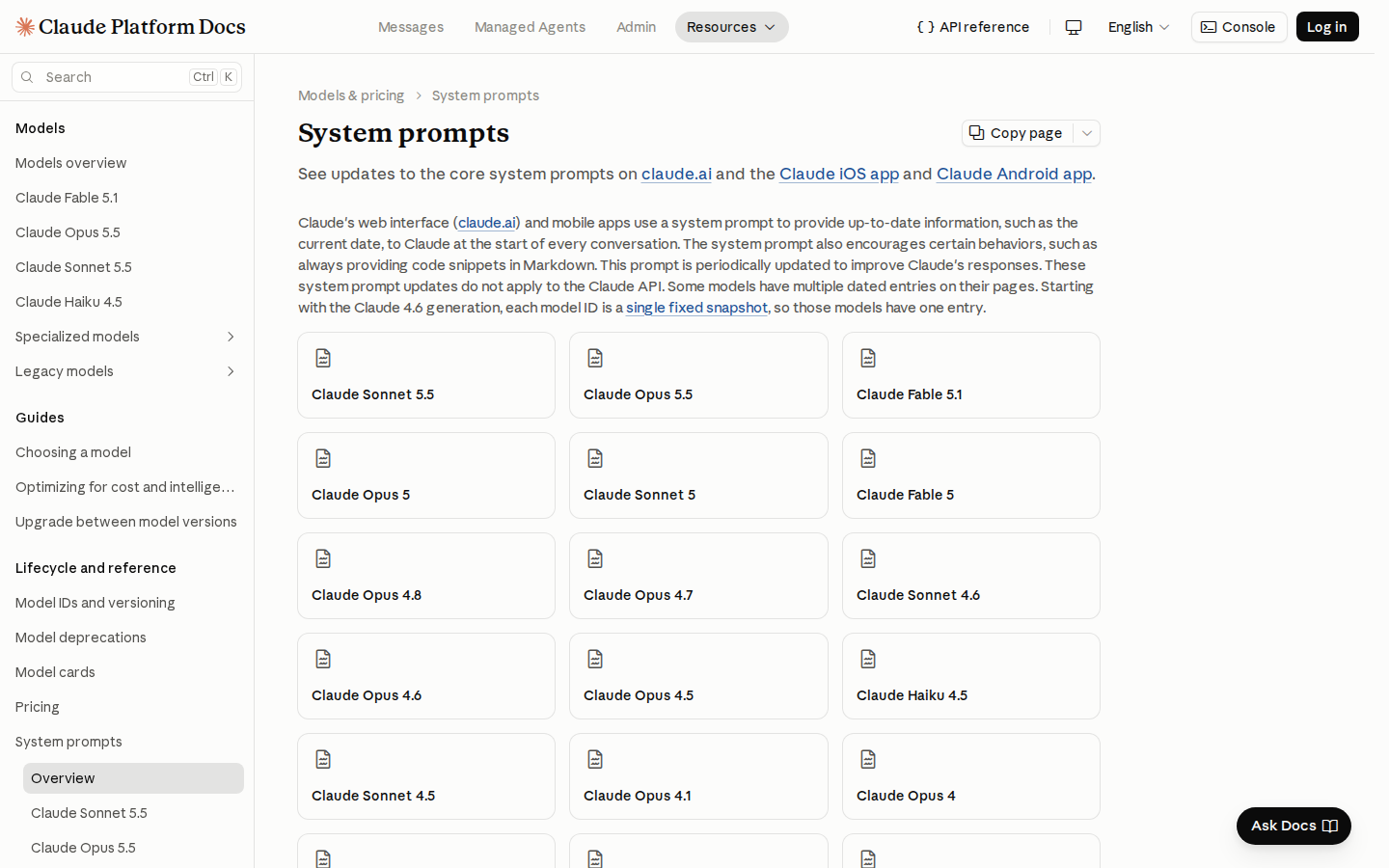Image resolution: width=1389 pixels, height=868 pixels.
Task: Click the Log in button
Action: point(1327,27)
